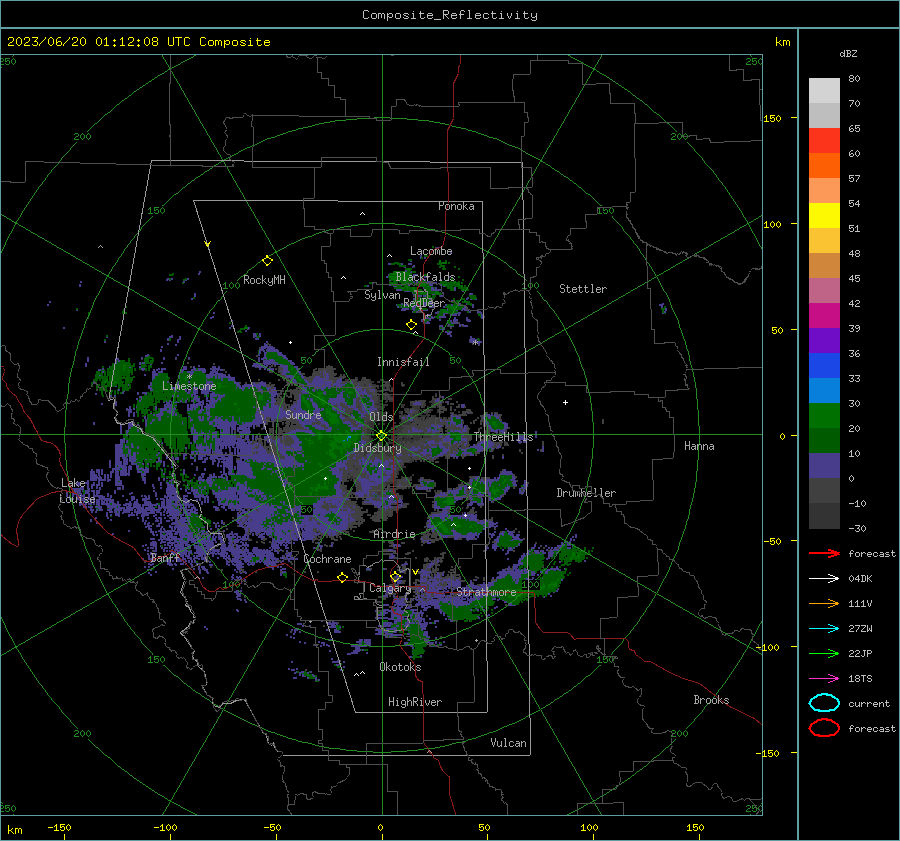This screenshot has width=900, height=841.
Task: Click the Sylvan map label
Action: [x=382, y=295]
